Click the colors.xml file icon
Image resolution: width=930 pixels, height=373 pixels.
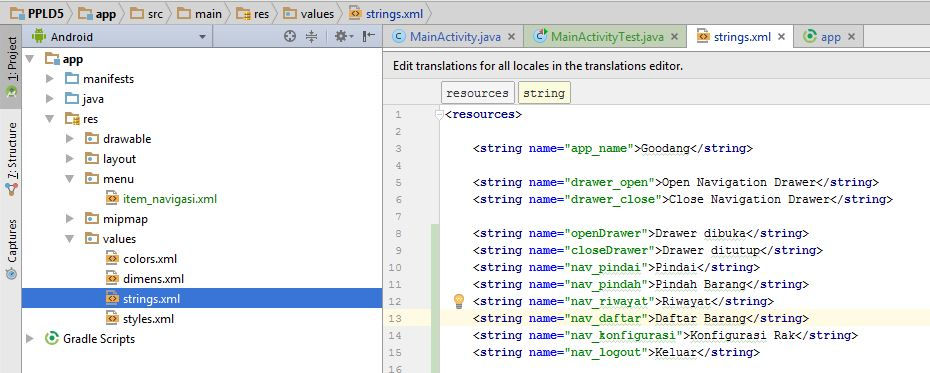(x=112, y=259)
